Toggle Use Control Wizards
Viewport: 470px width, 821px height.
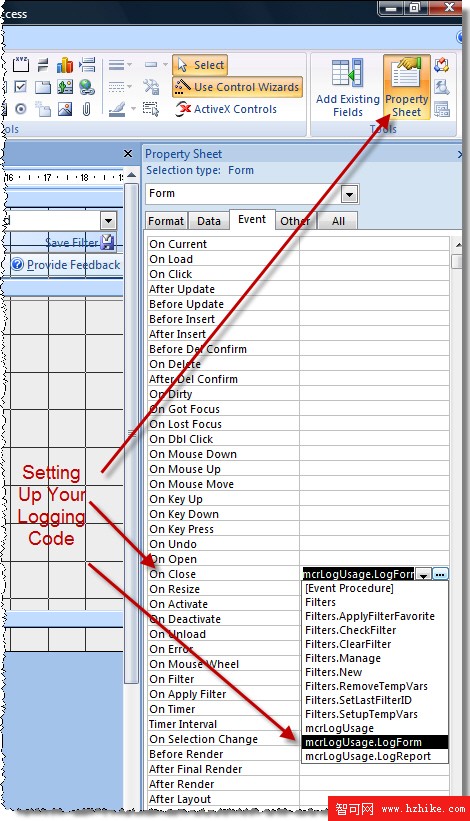pos(238,87)
